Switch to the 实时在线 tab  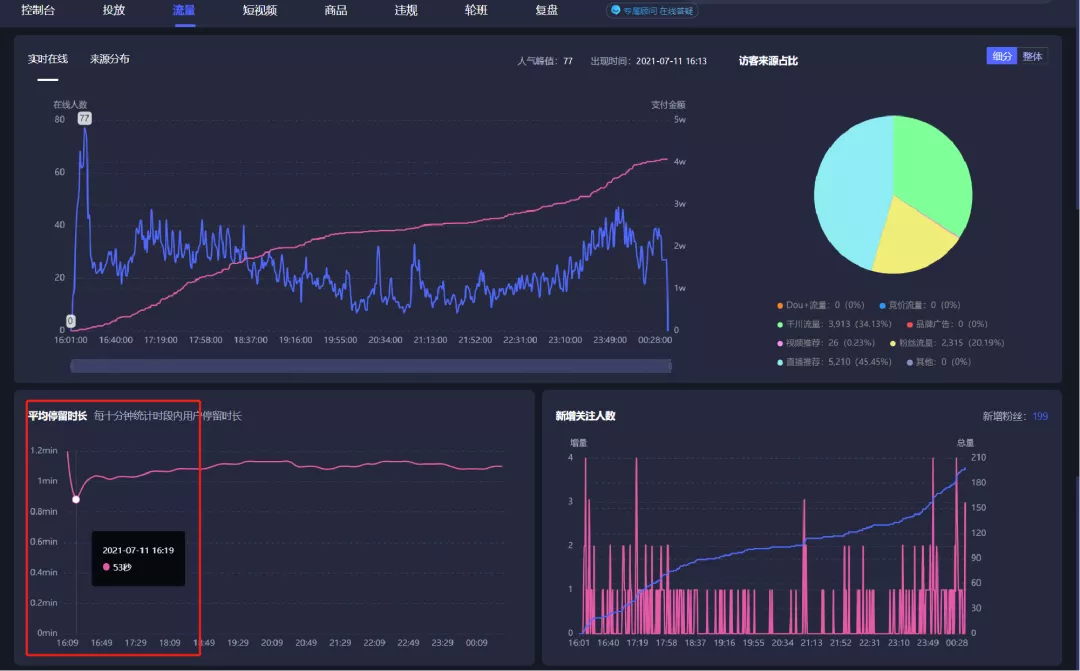(x=48, y=59)
